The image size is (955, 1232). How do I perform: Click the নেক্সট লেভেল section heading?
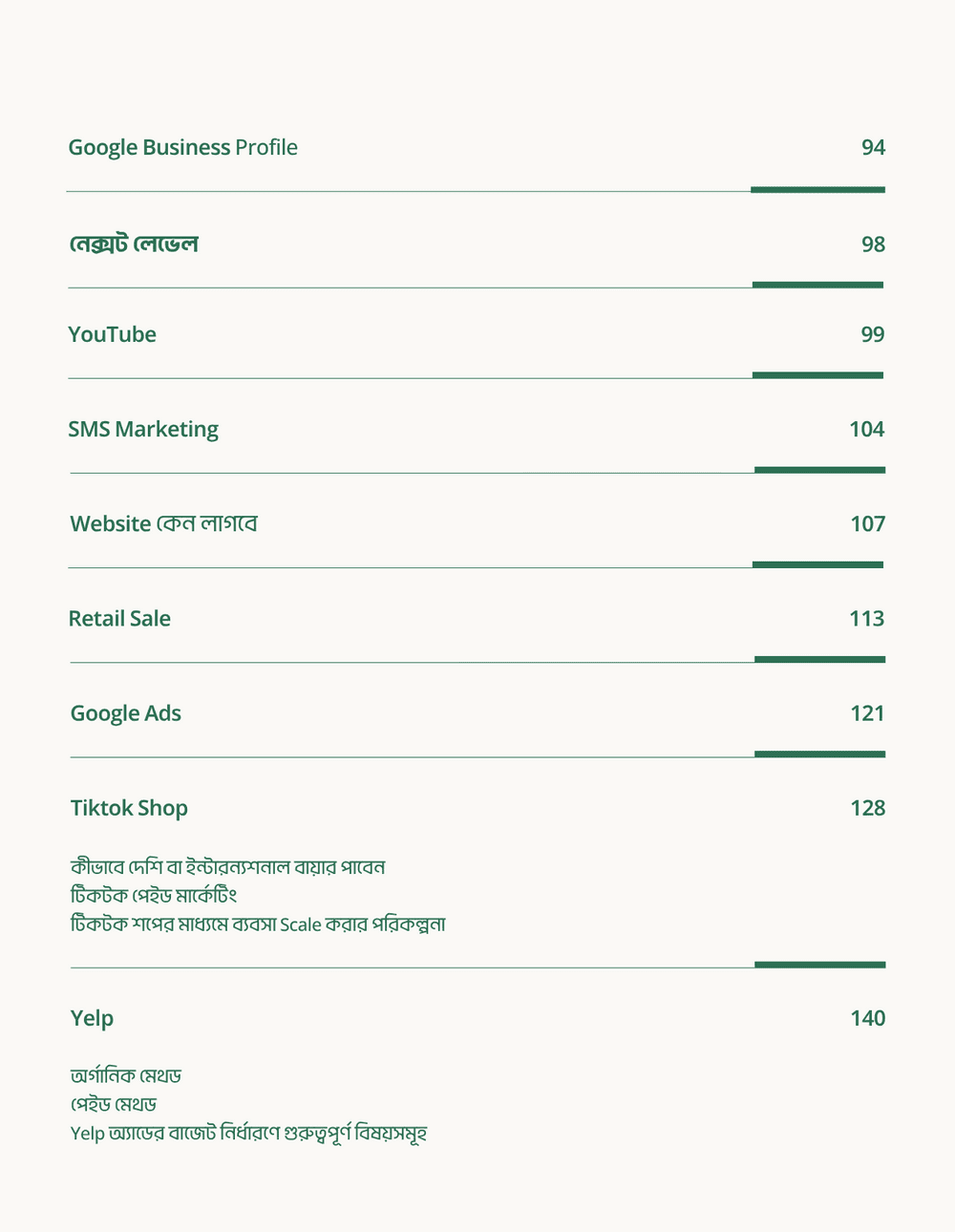134,244
